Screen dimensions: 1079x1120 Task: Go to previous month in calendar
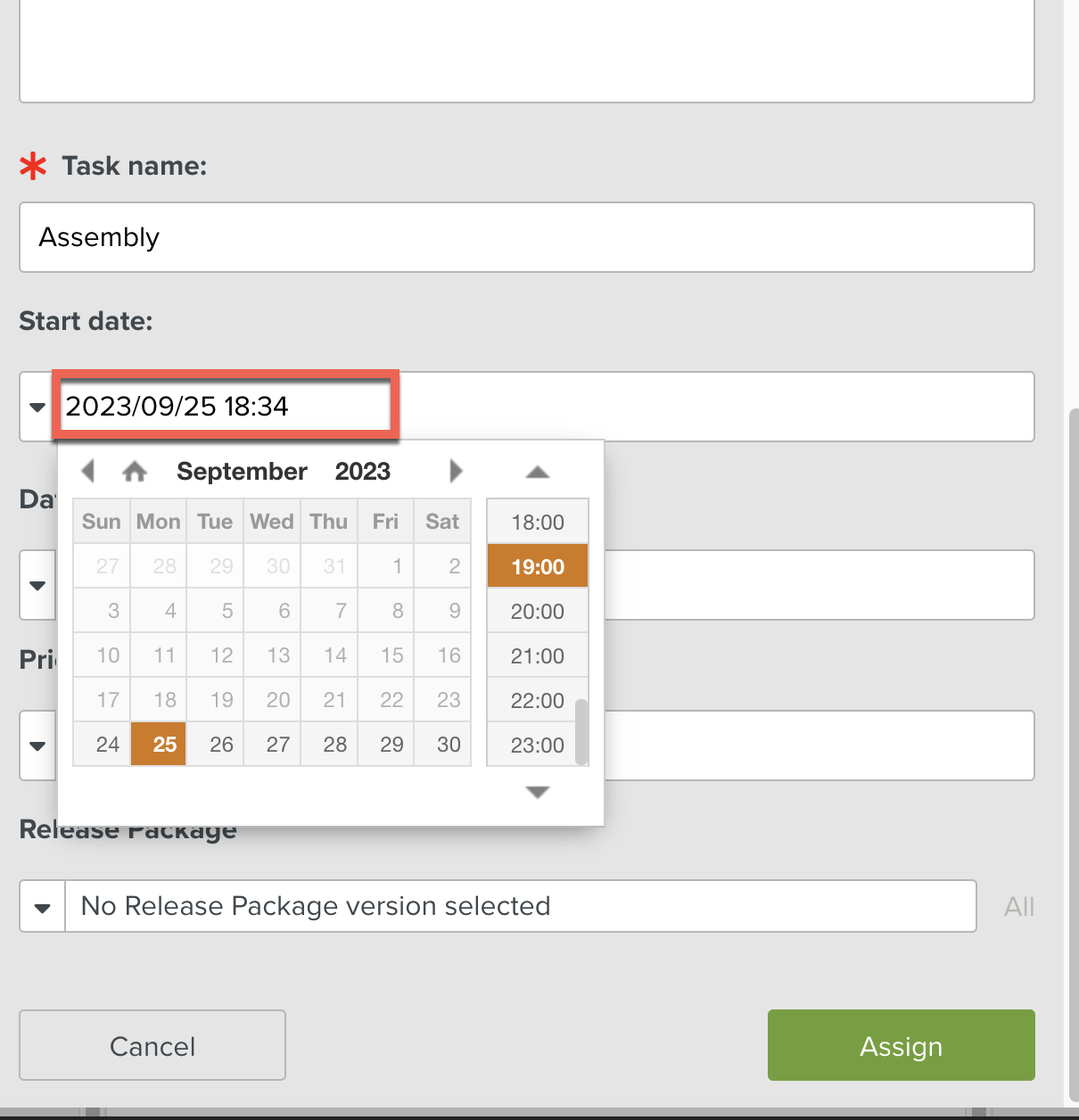pos(87,471)
